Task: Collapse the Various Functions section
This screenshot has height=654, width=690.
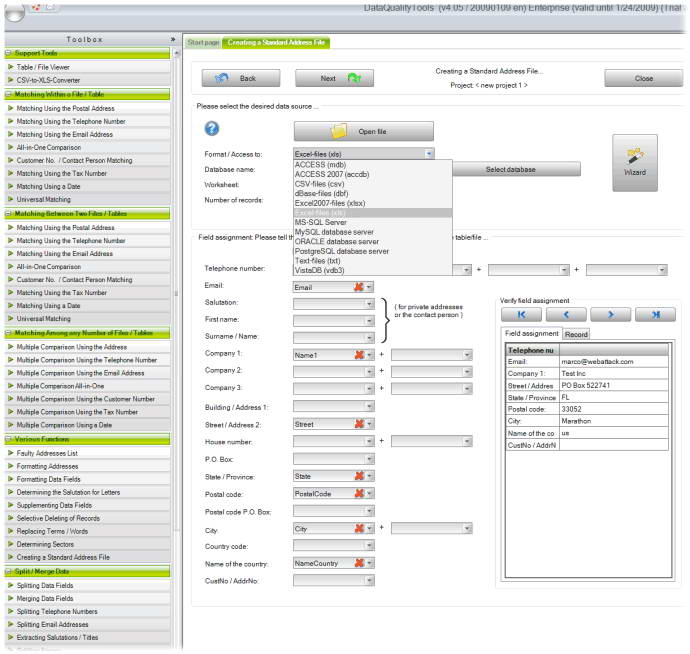Action: [x=8, y=439]
